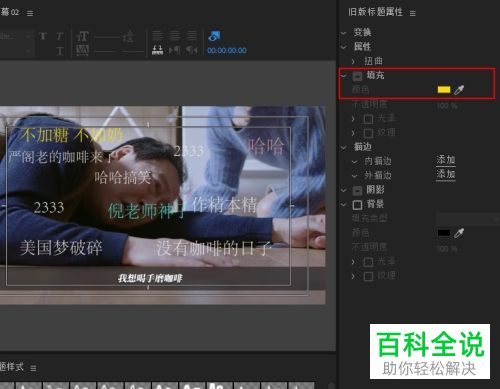Open the black background color swatch

[x=444, y=233]
